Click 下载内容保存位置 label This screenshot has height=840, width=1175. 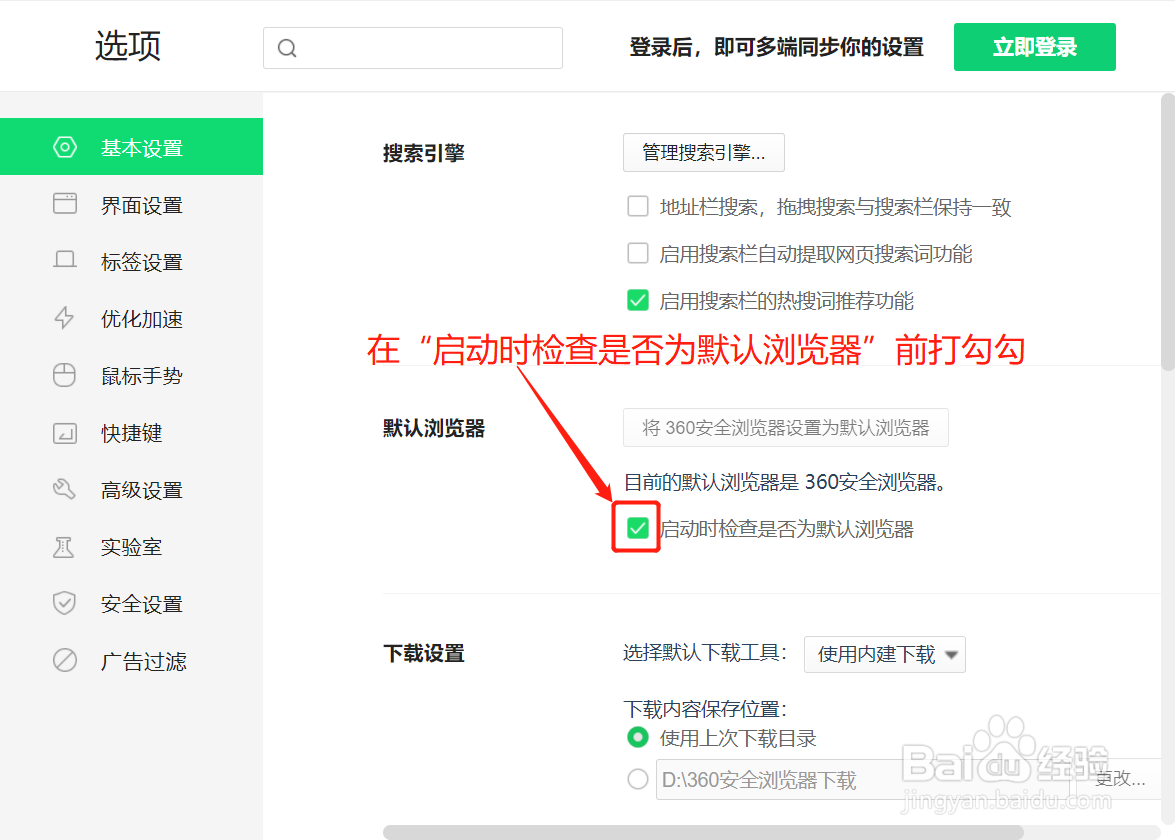pyautogui.click(x=704, y=708)
